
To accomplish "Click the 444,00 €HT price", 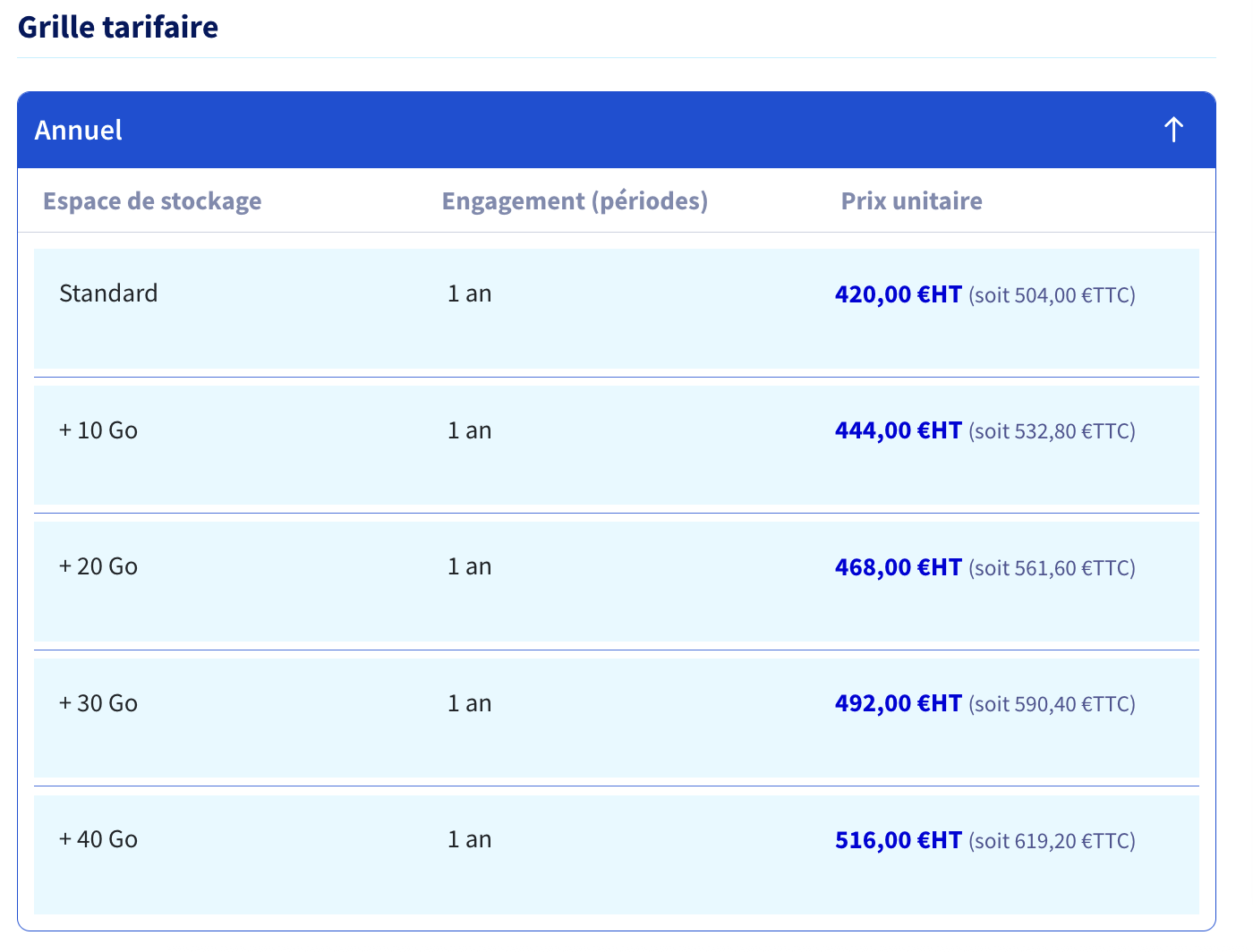I will coord(899,430).
